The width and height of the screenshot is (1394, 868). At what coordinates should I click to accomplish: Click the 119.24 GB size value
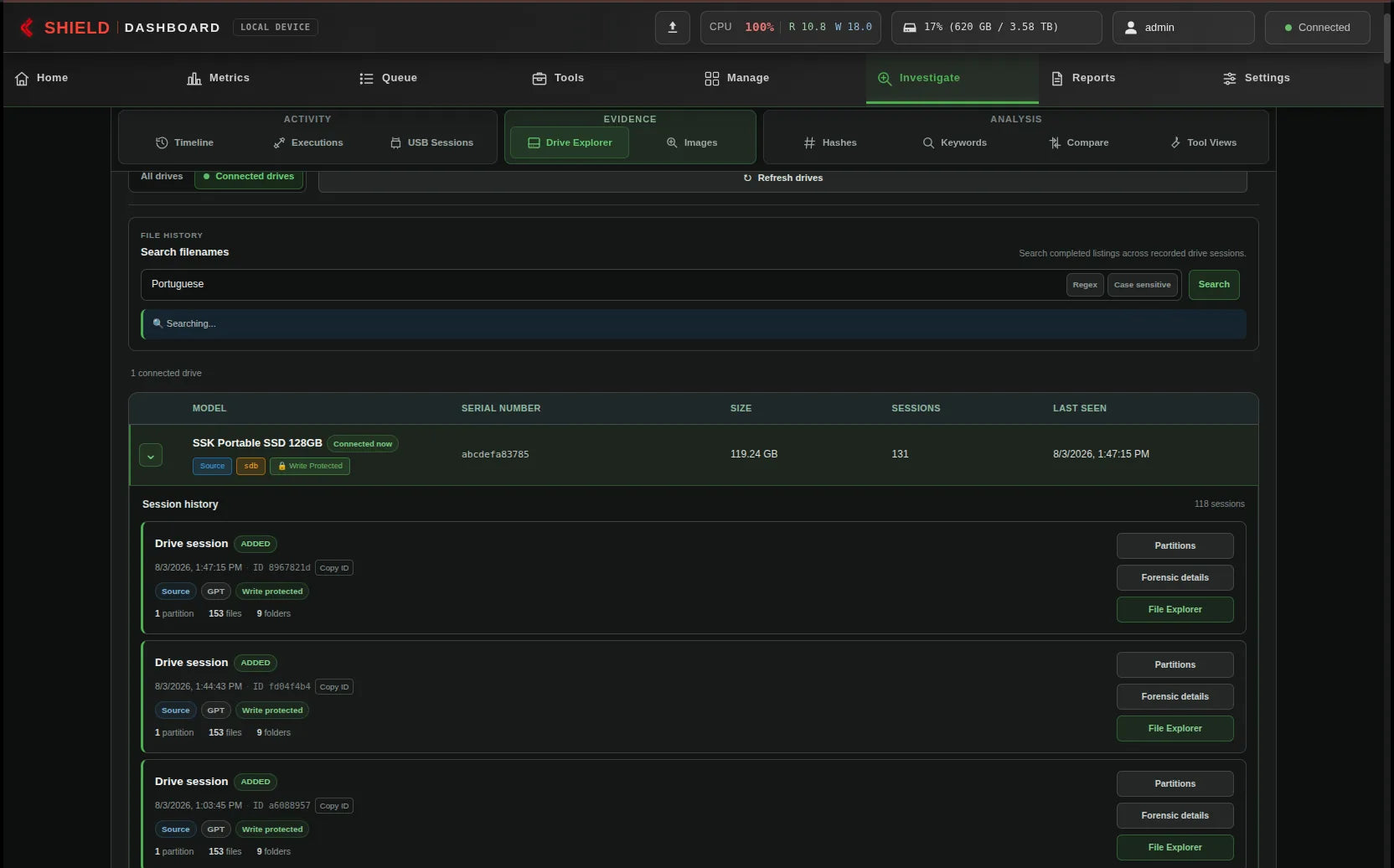pos(754,454)
